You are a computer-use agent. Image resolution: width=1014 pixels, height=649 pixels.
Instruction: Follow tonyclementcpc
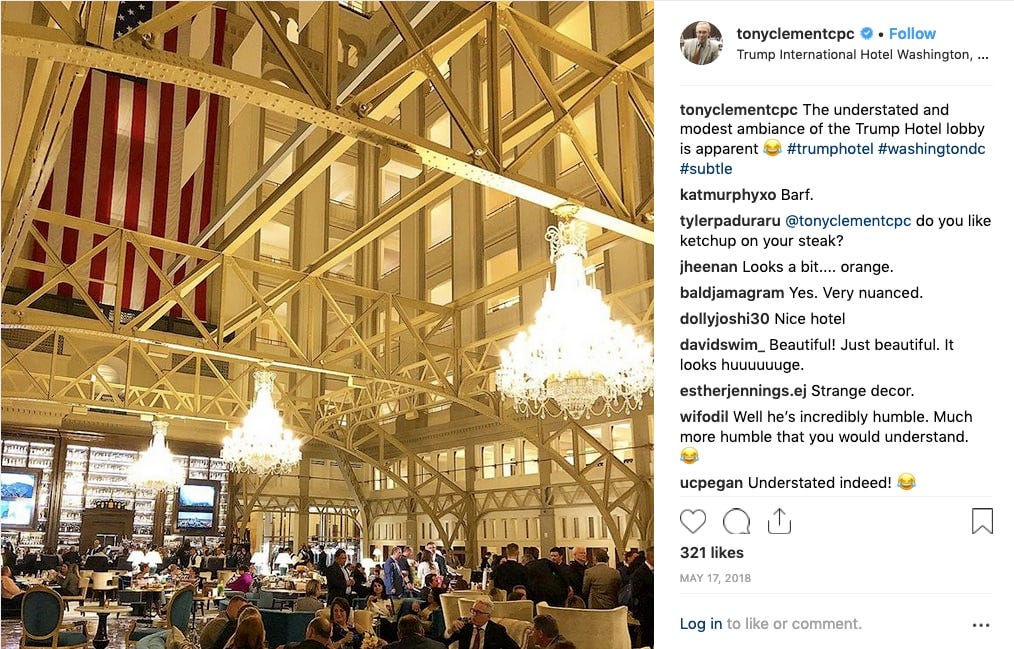912,34
